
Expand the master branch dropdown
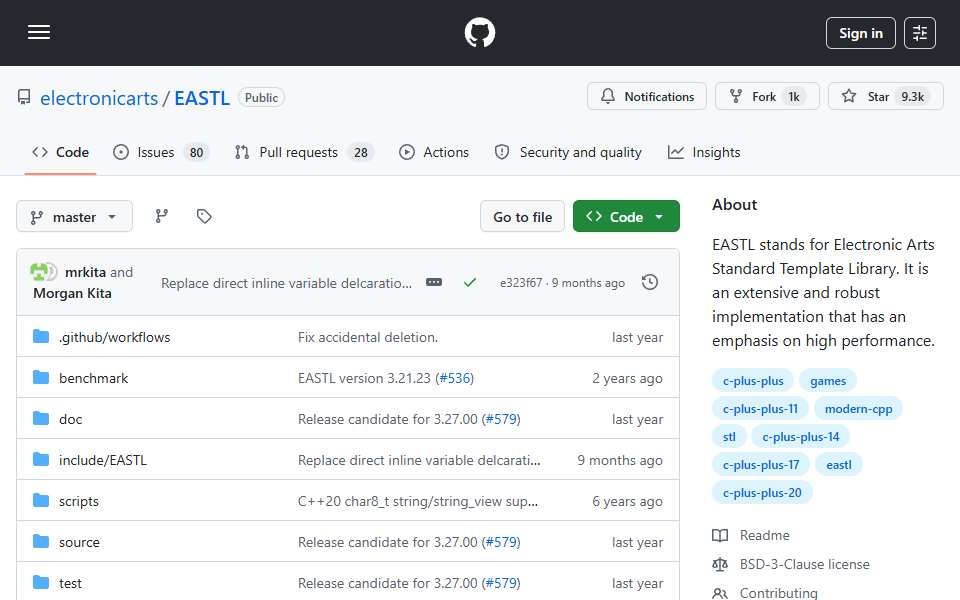[x=74, y=217]
